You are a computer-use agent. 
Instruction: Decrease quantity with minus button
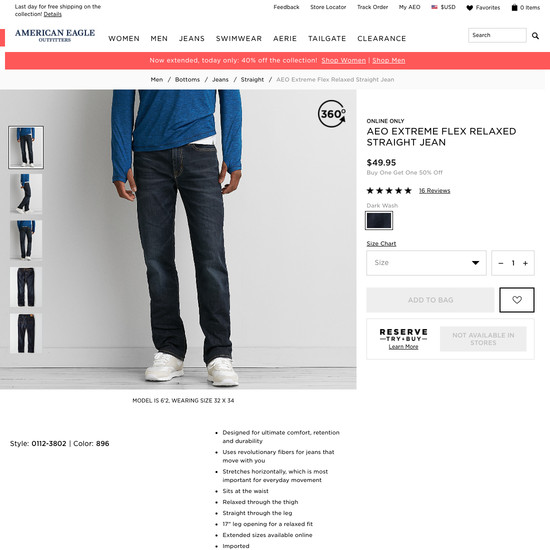click(x=501, y=263)
